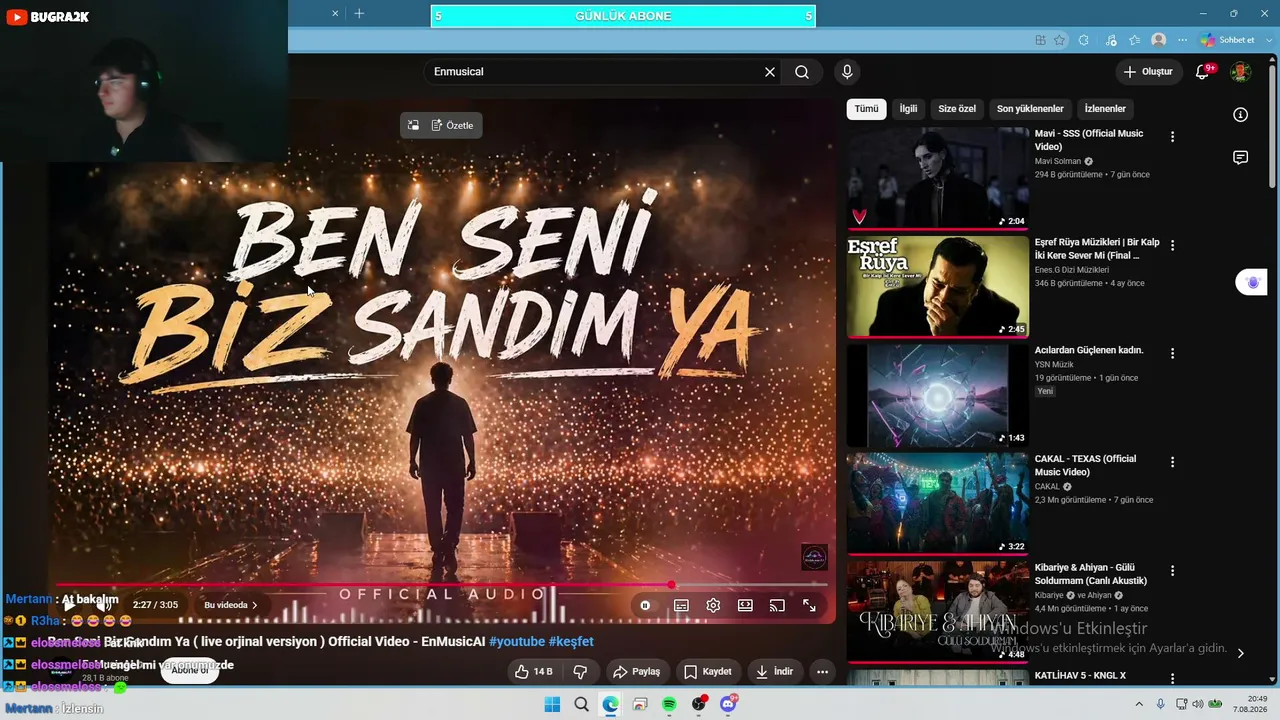Expand the right sidebar chevron arrow
The width and height of the screenshot is (1280, 720).
[1240, 653]
